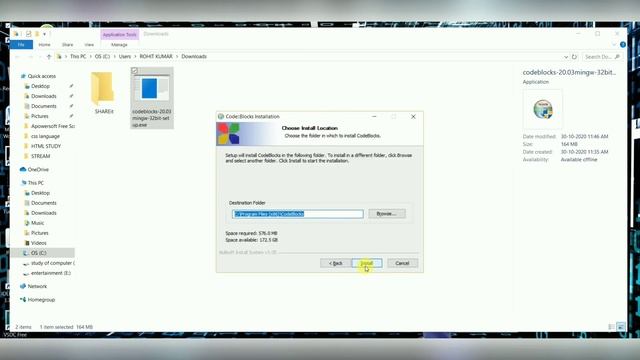Open Downloads under Quick access
The height and width of the screenshot is (360, 640).
43,96
